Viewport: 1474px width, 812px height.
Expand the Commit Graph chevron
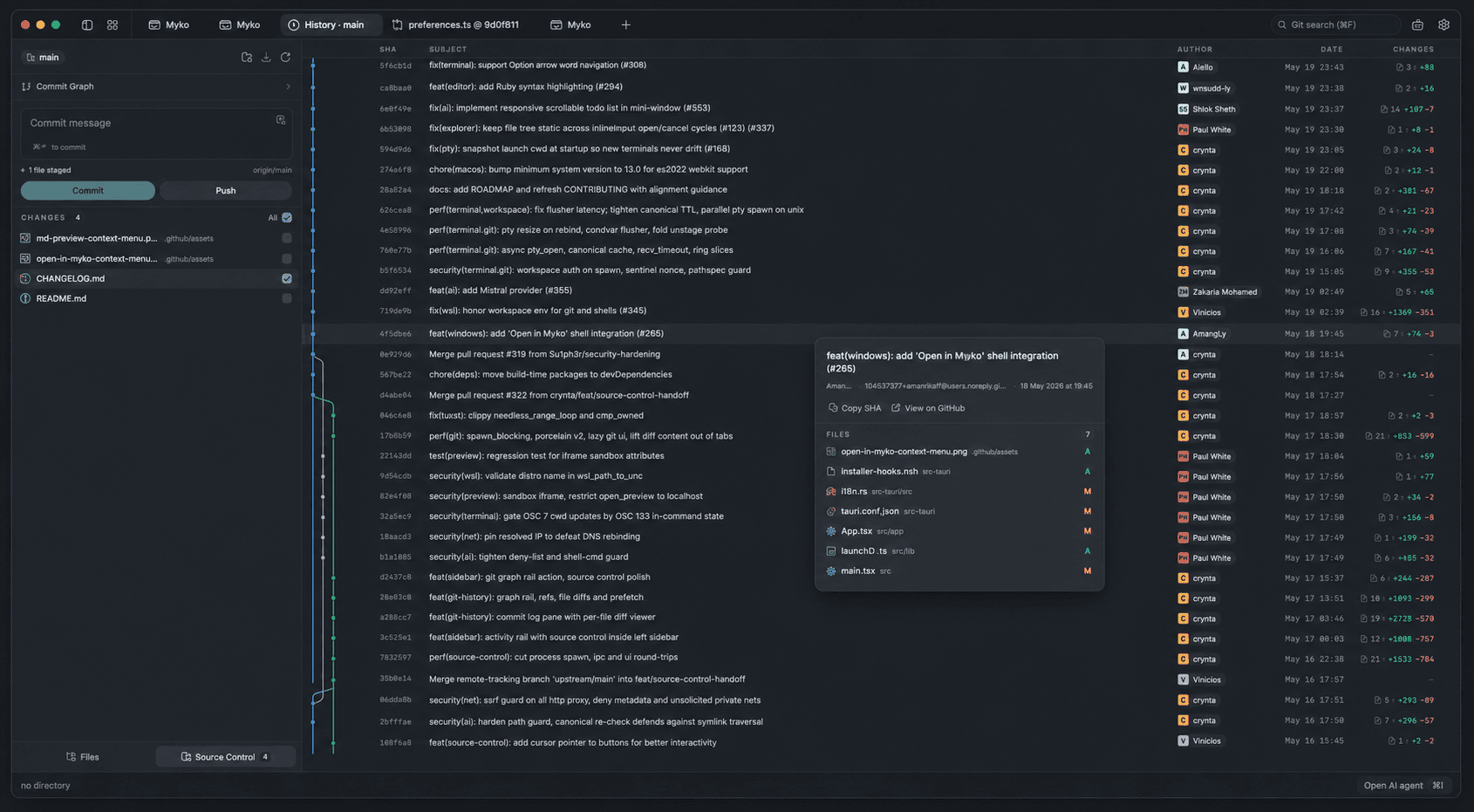click(x=288, y=86)
